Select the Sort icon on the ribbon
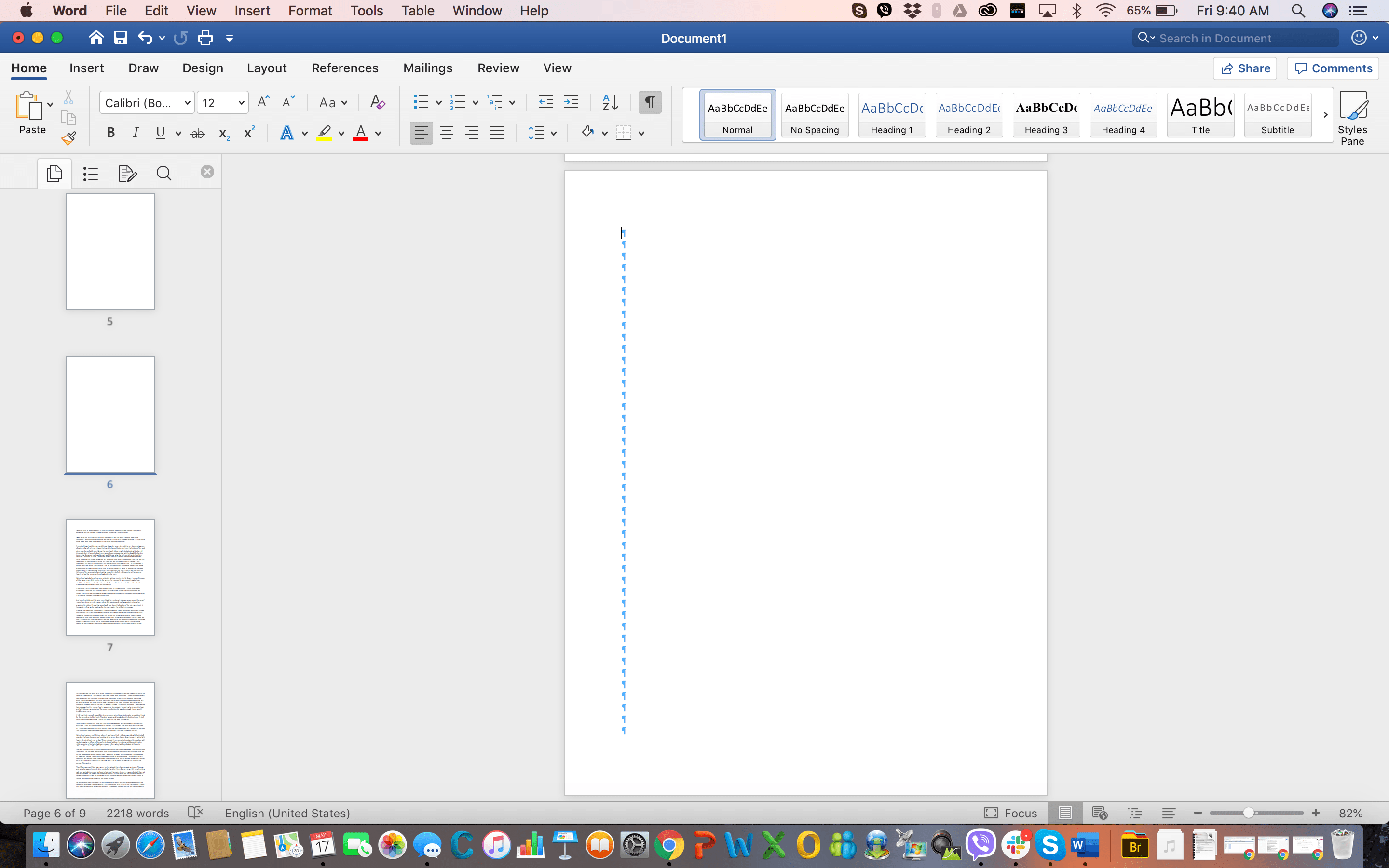Viewport: 1389px width, 868px height. [610, 102]
